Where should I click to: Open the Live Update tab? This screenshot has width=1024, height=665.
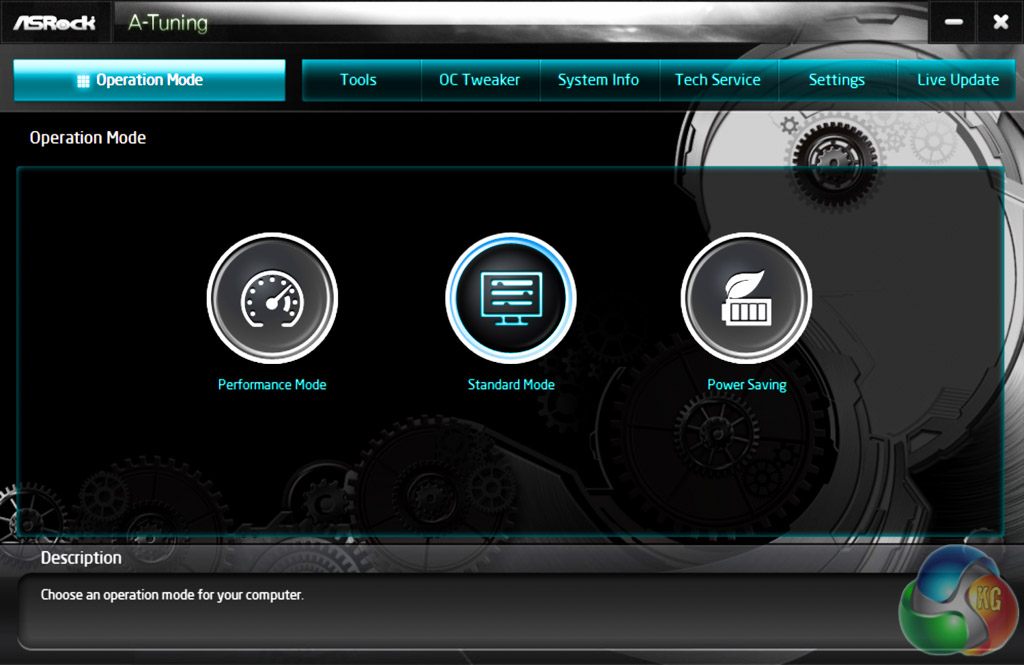tap(957, 80)
